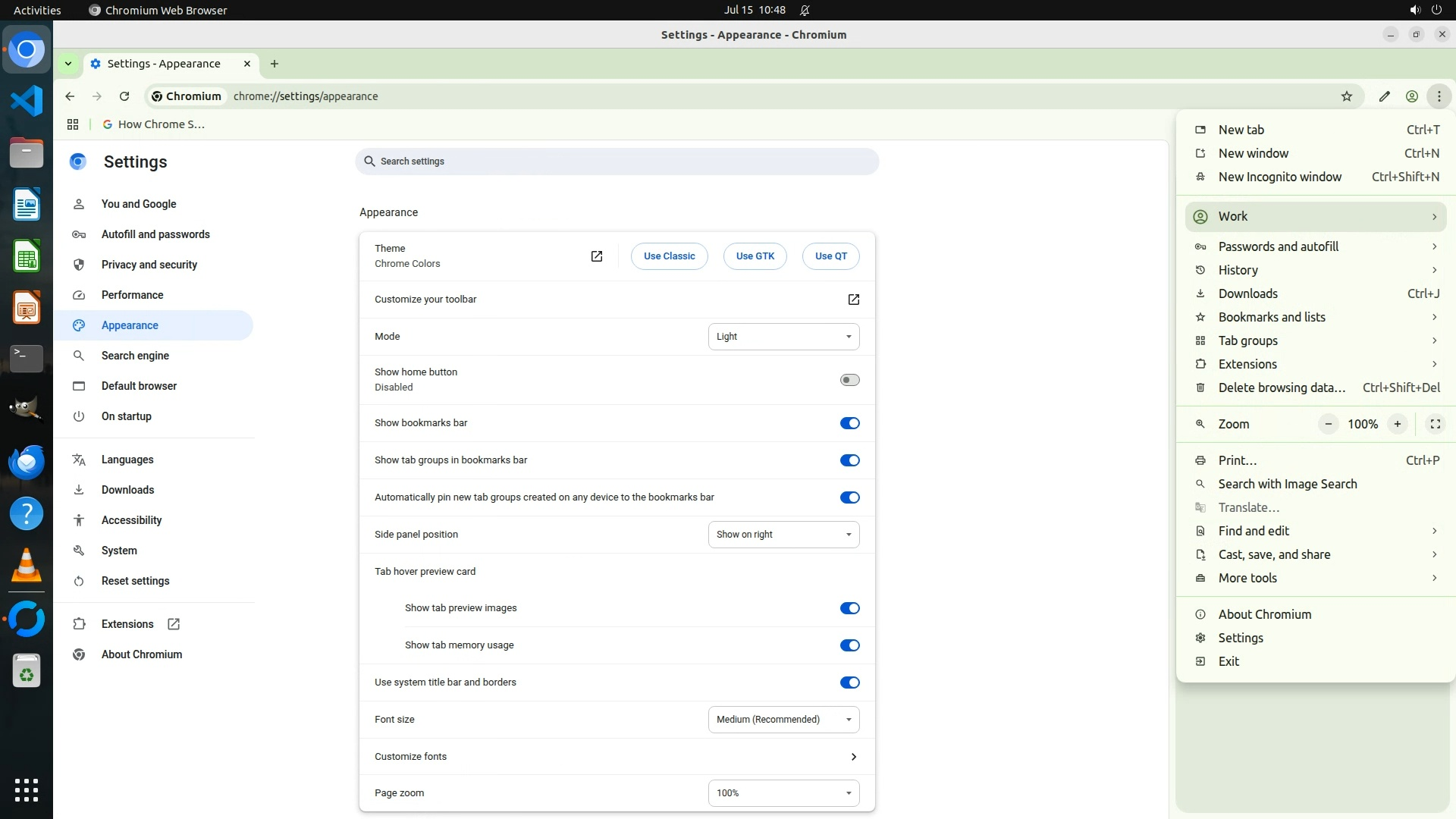The width and height of the screenshot is (1456, 819).
Task: Click the pencil customize icon in the toolbar
Action: pos(1385,96)
